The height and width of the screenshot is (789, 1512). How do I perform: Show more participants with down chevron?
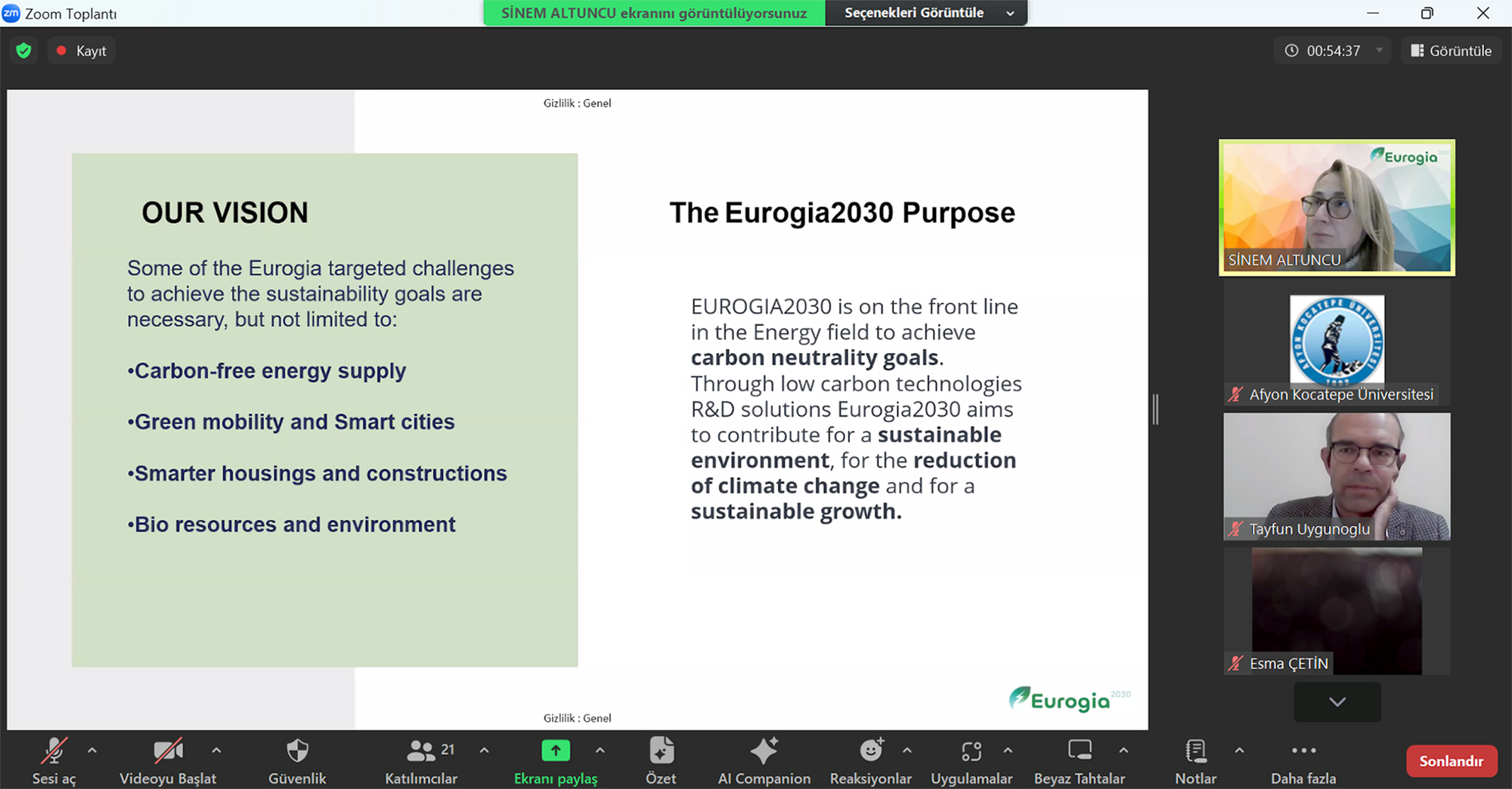click(1337, 701)
